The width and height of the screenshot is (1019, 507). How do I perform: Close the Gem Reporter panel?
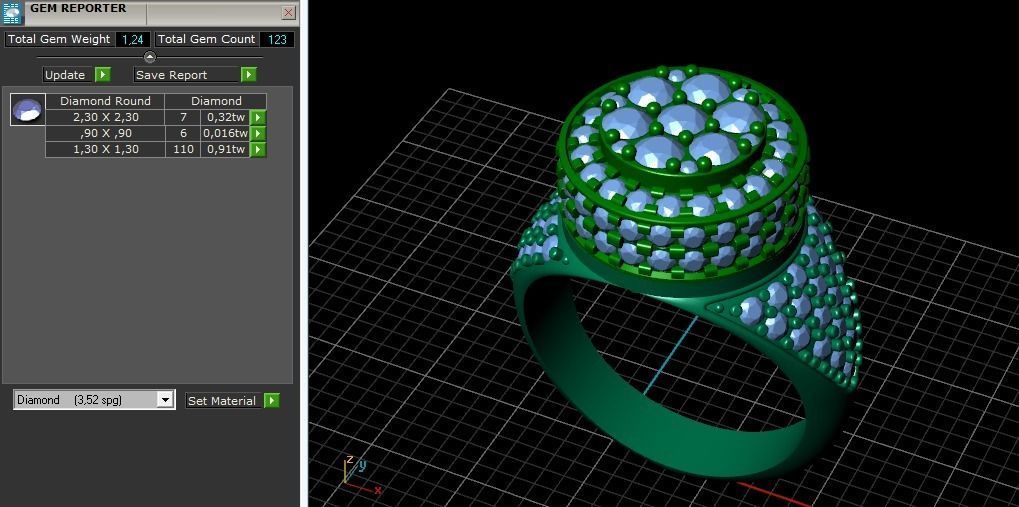tap(289, 12)
